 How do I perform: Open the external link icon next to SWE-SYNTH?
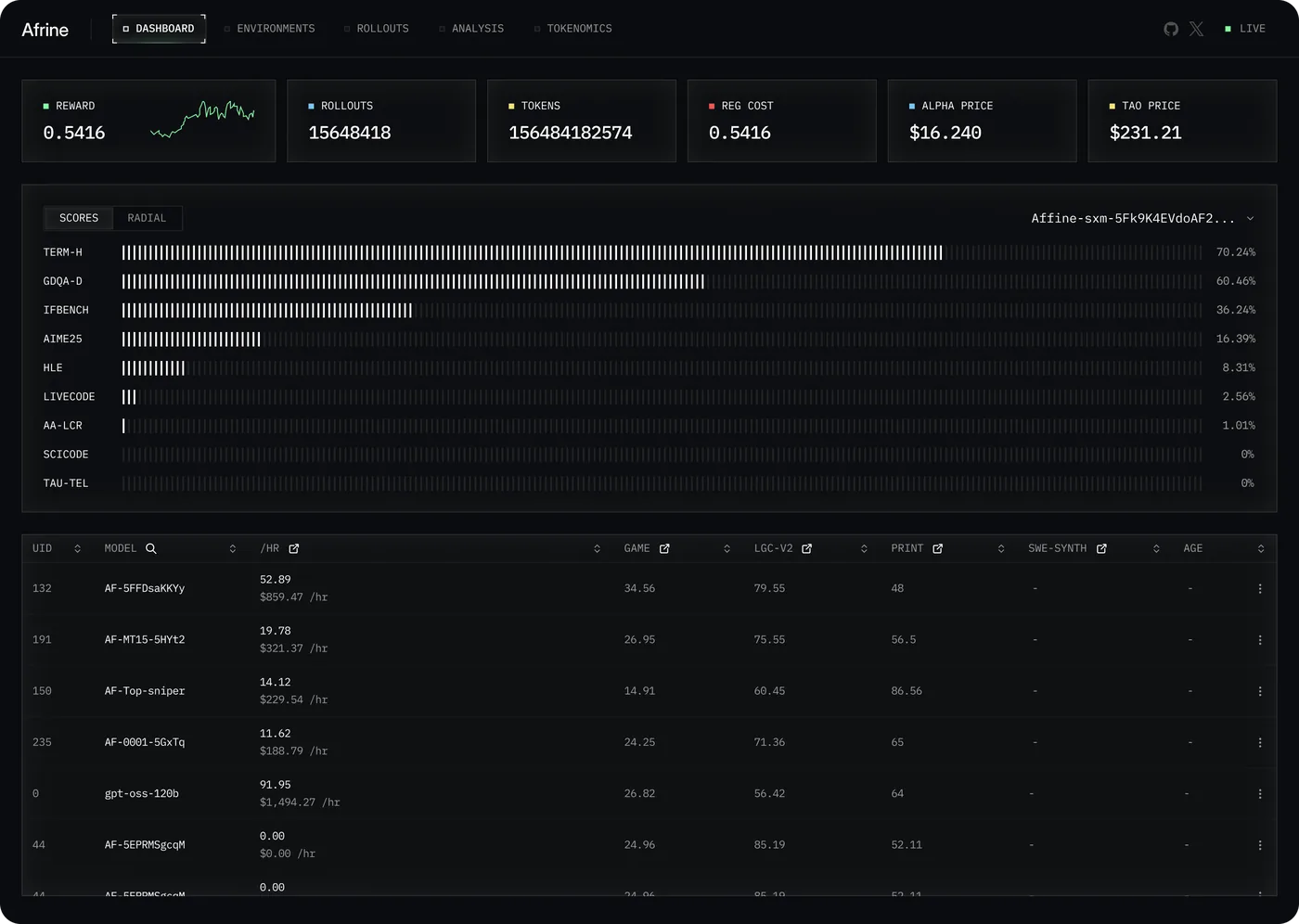(1102, 549)
